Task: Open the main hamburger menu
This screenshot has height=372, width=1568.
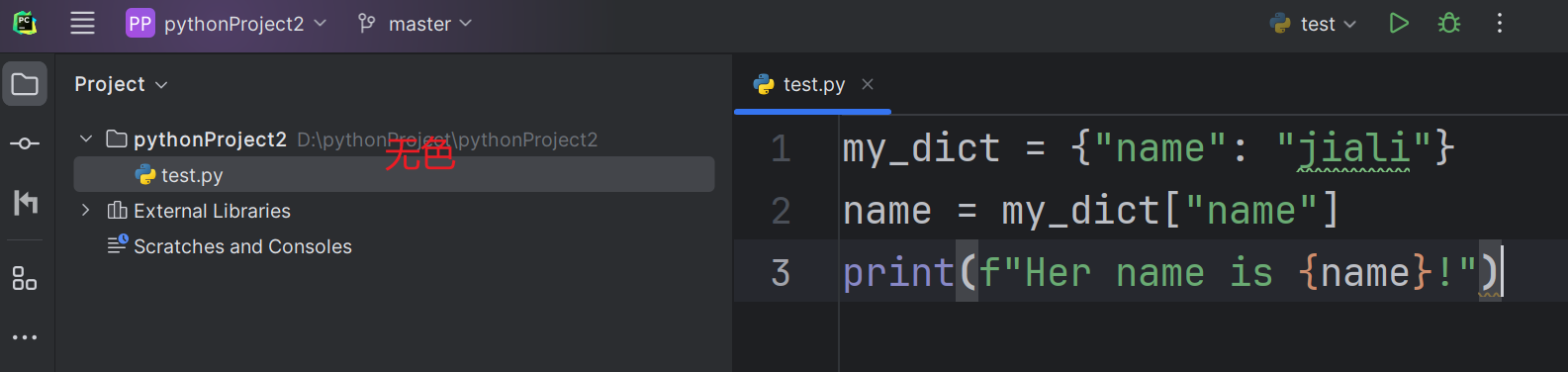Action: [x=83, y=23]
